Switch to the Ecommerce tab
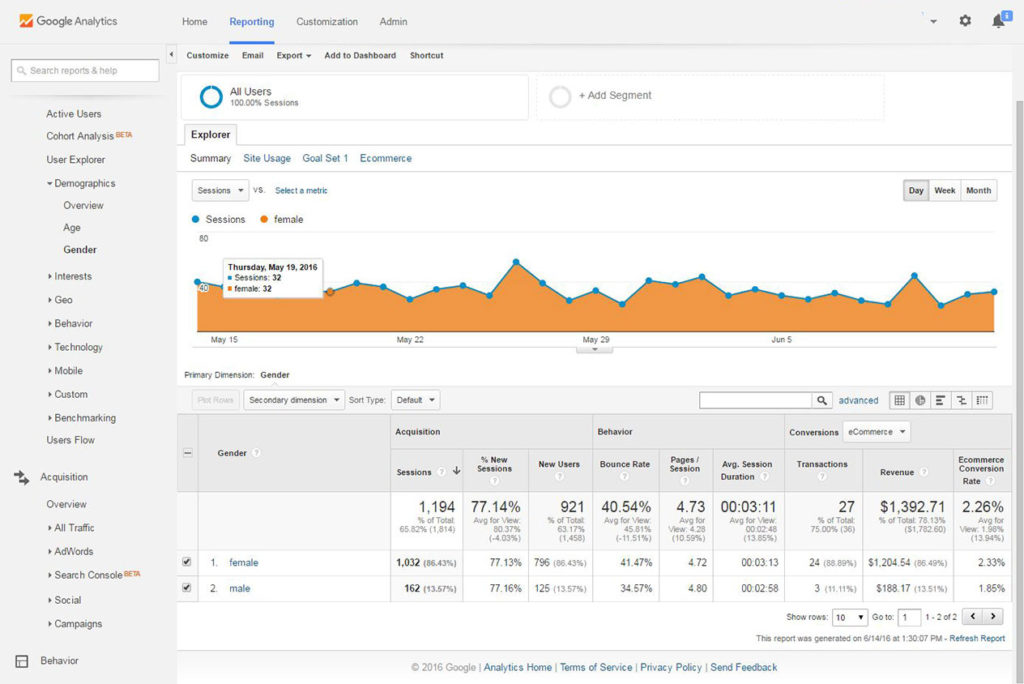1024x684 pixels. click(385, 158)
